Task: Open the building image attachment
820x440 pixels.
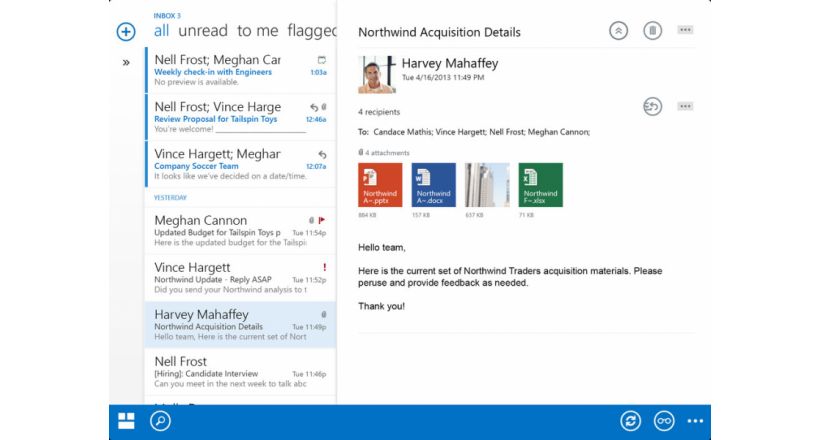Action: (487, 185)
